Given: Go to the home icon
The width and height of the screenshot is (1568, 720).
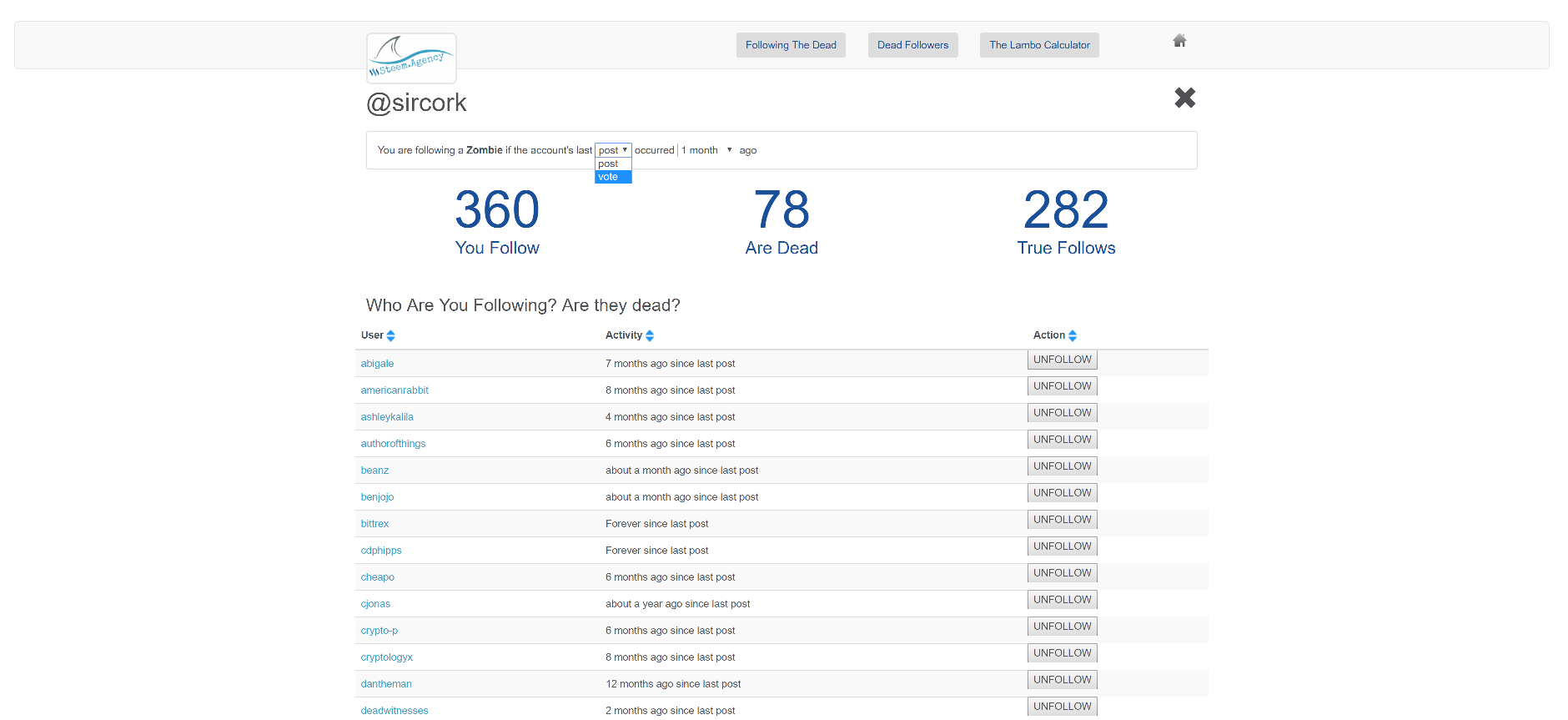Looking at the screenshot, I should point(1179,41).
